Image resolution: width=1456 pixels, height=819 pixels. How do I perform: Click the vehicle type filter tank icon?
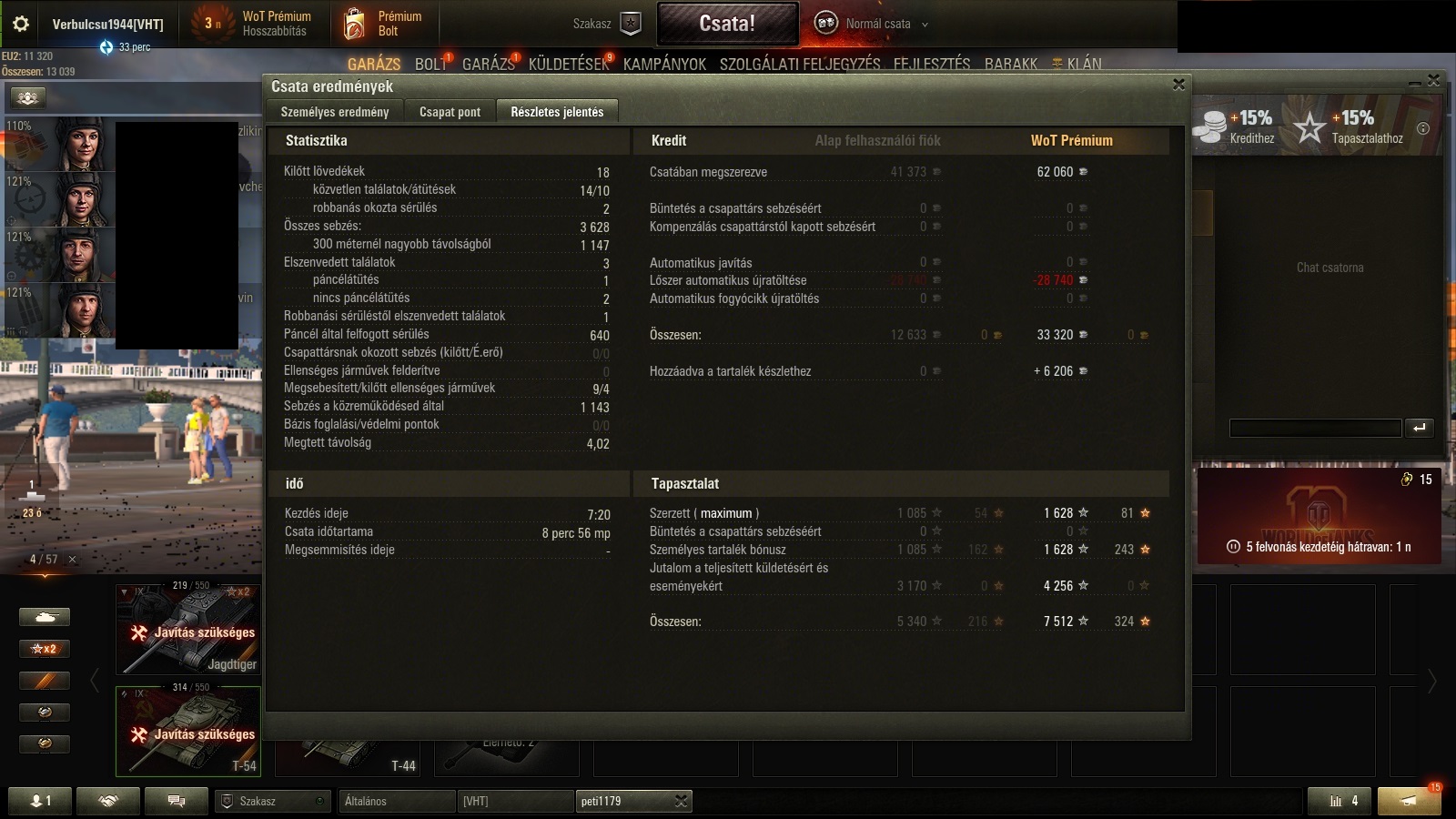coord(45,617)
